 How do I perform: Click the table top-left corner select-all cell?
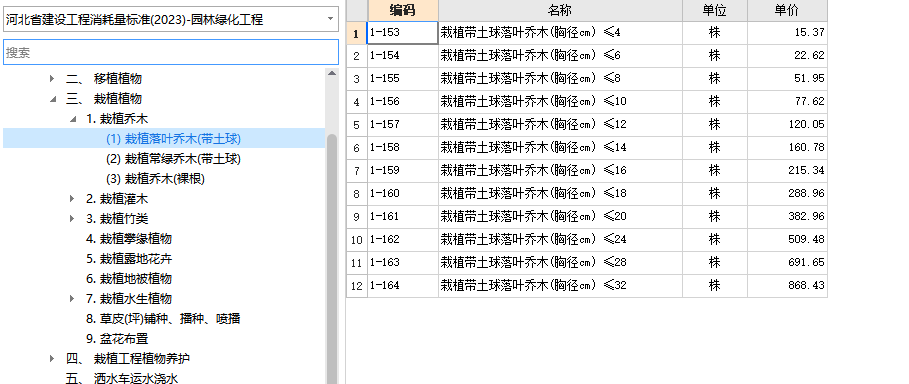click(x=357, y=10)
